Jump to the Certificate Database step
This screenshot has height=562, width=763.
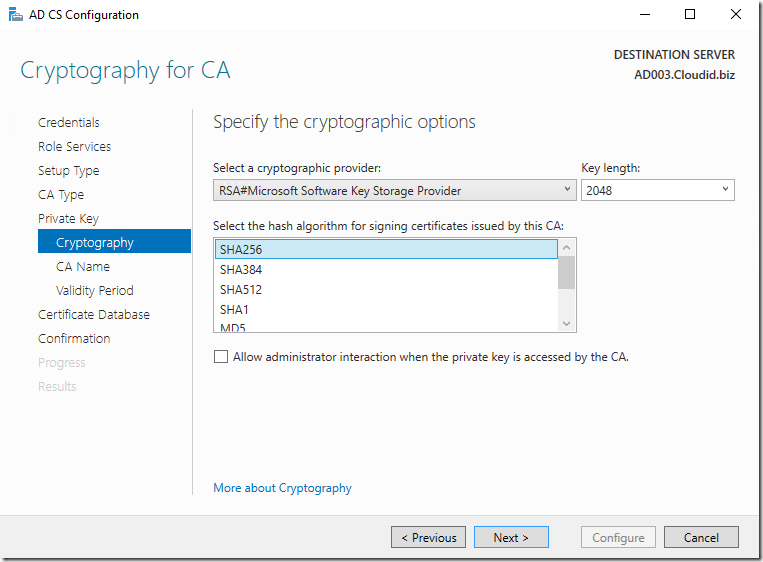(94, 315)
